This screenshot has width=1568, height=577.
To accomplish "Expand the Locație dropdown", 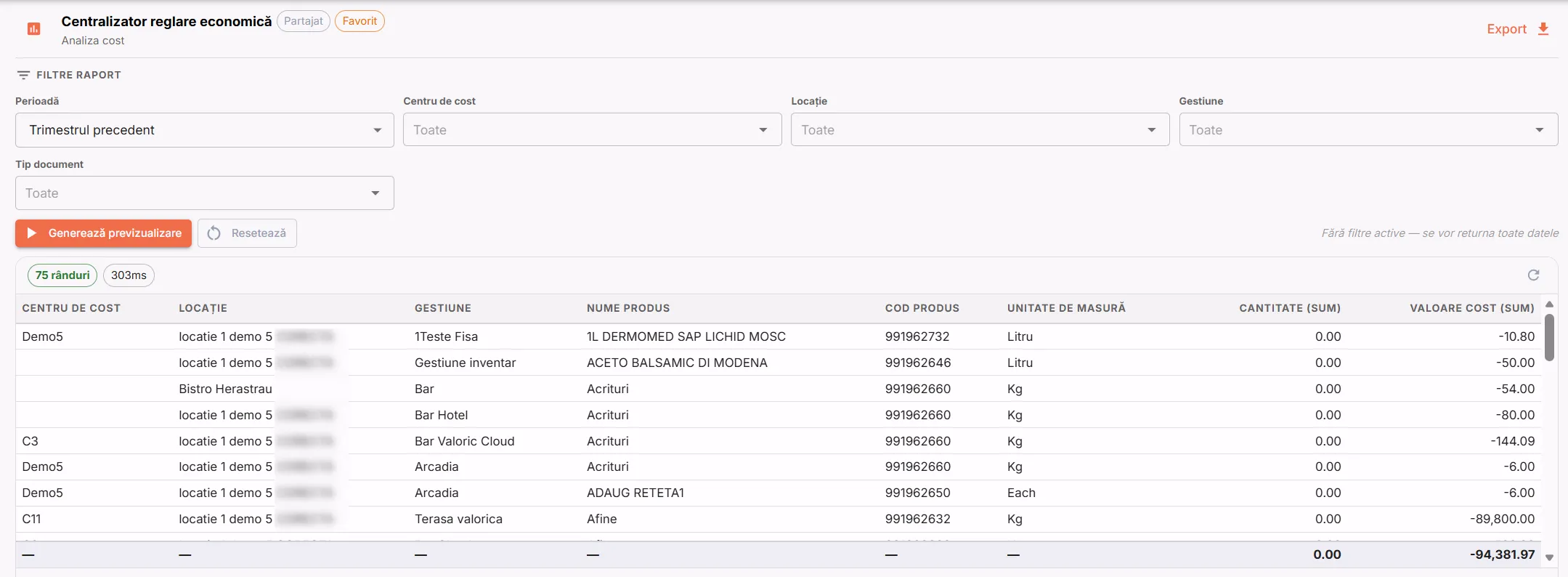I will 980,130.
